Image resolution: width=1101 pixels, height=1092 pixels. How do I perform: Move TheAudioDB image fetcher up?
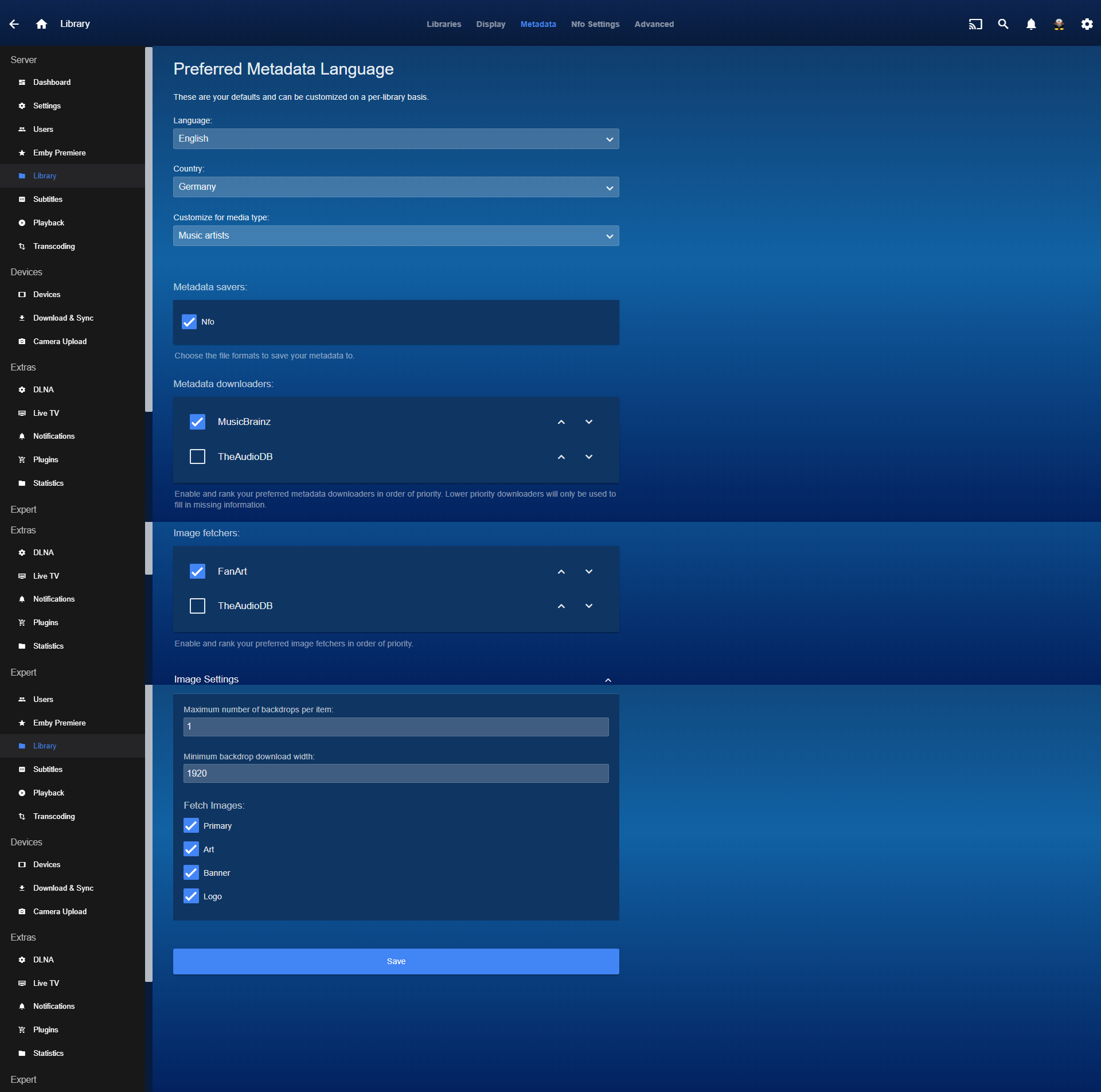click(x=561, y=606)
